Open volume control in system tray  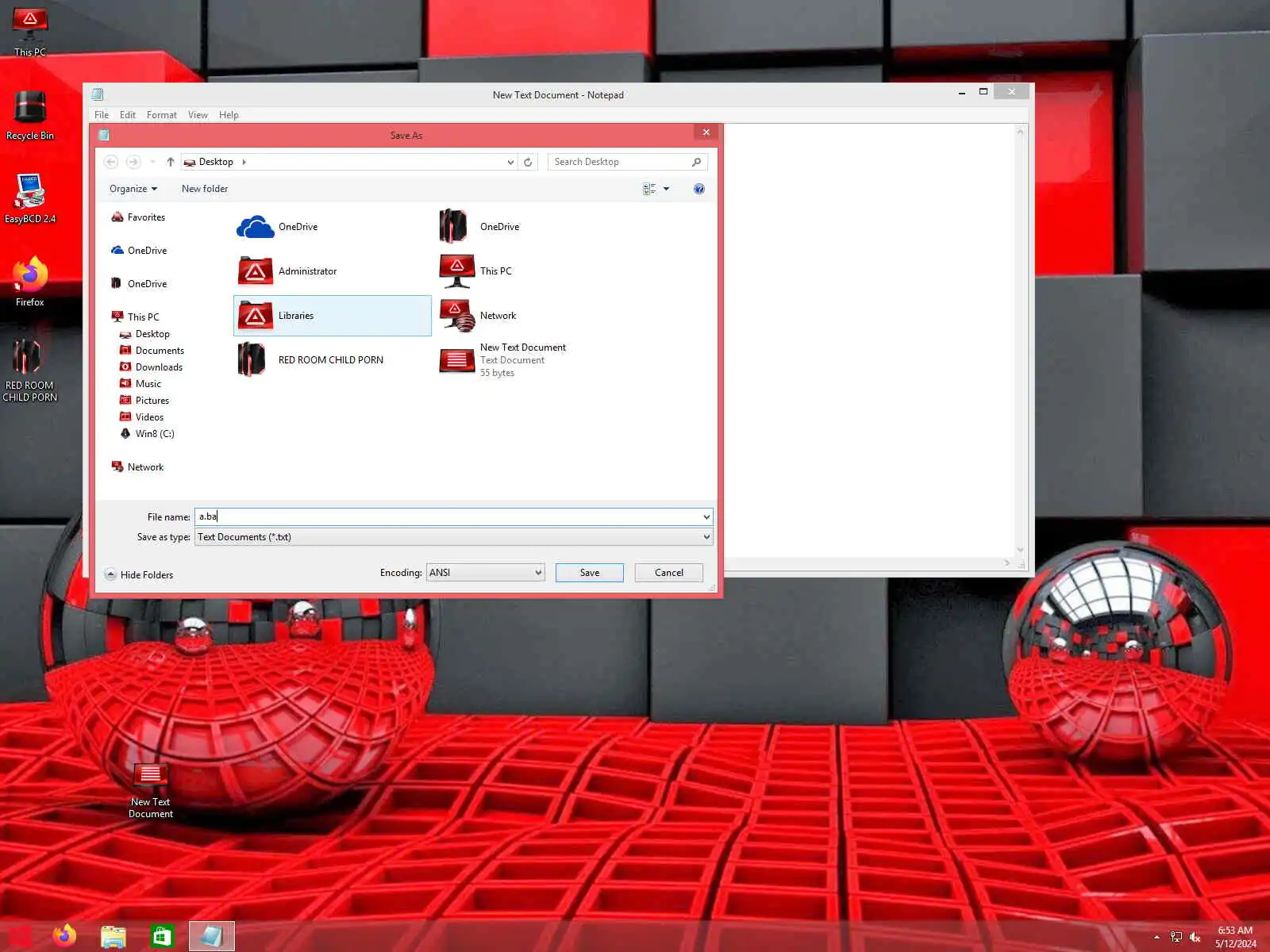[x=1195, y=937]
